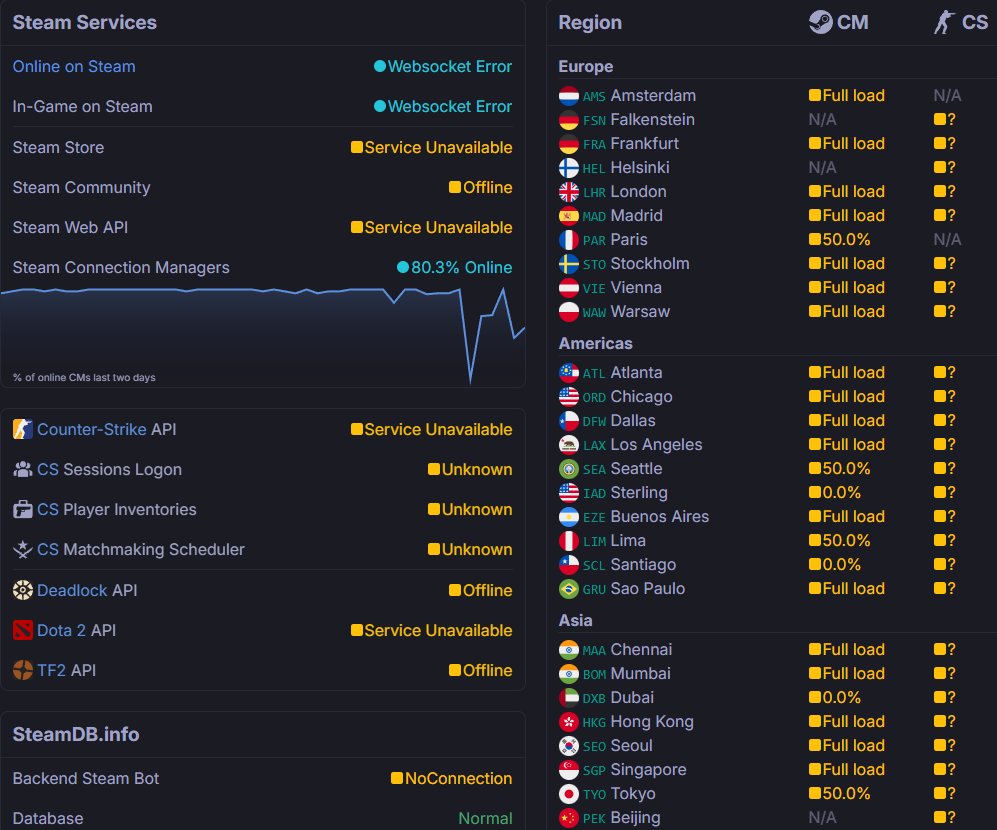Open the Counter-Strike link
The image size is (997, 830).
(92, 430)
